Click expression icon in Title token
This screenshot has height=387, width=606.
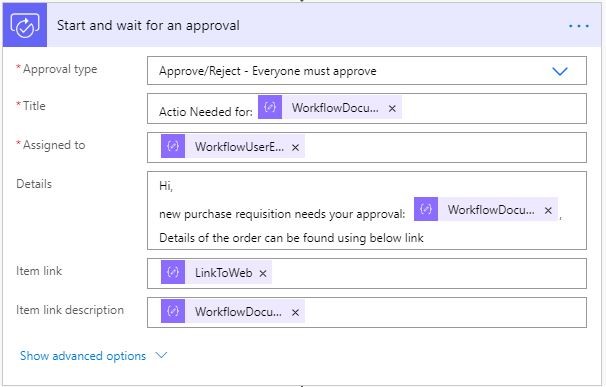[x=270, y=107]
